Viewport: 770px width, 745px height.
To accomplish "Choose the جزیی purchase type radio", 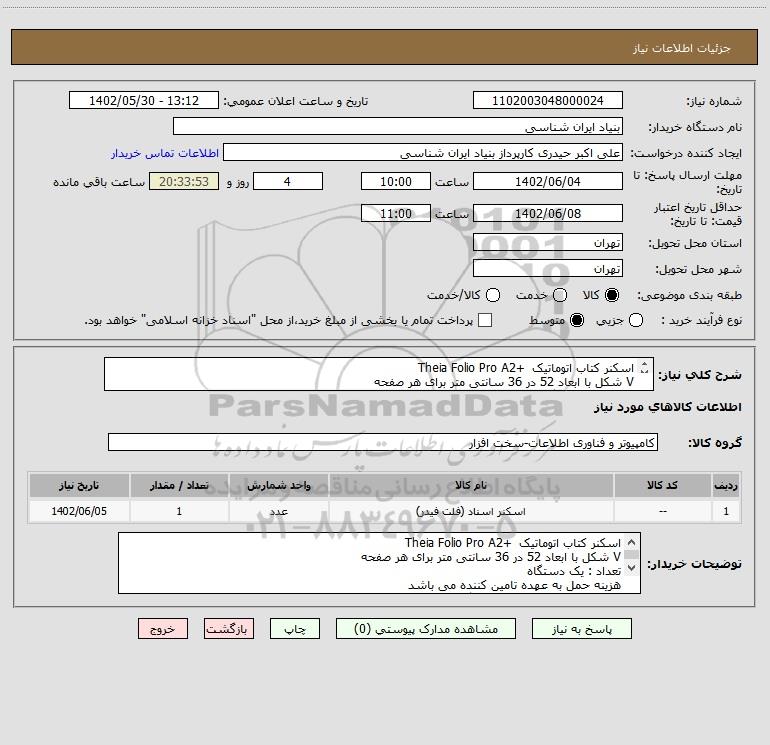I will (636, 320).
